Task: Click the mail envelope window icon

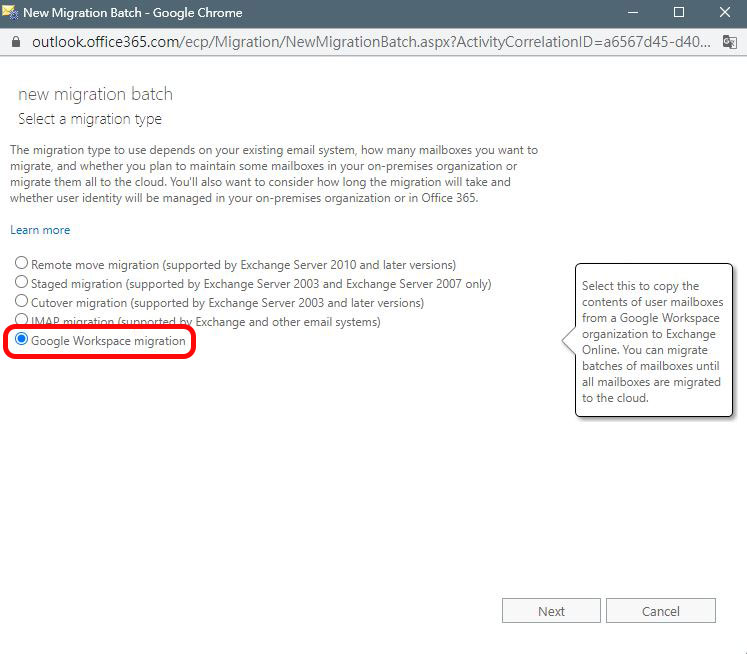Action: [10, 12]
